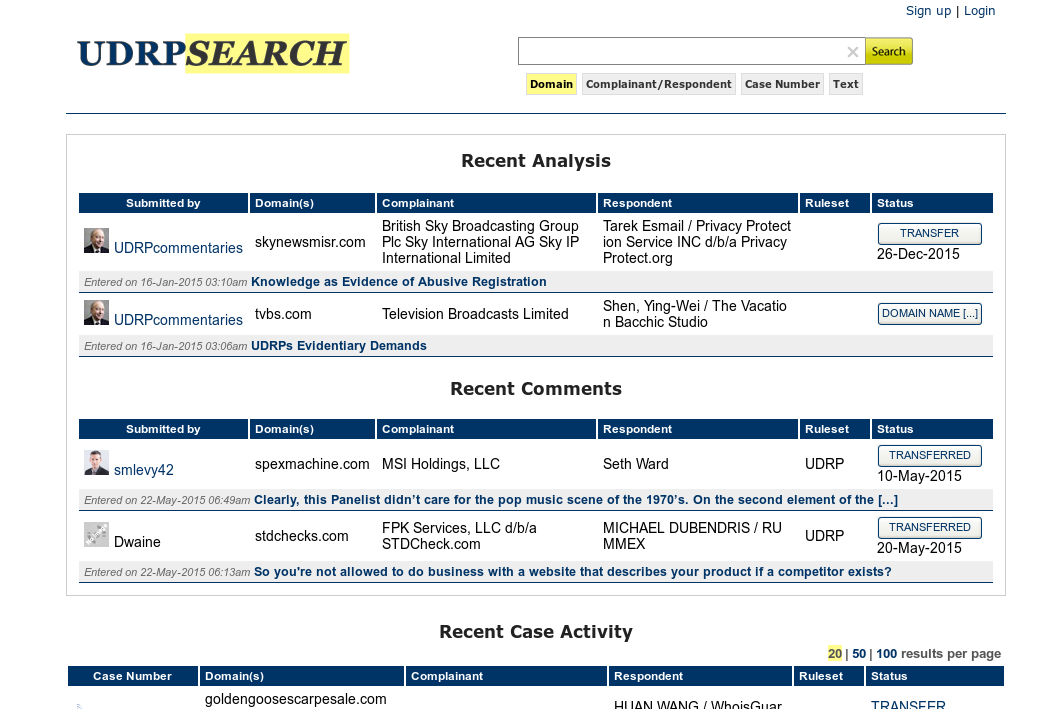1054x709 pixels.
Task: Click 'Entered on 16-Jan-2015 03:10am' timestamp
Action: 165,282
